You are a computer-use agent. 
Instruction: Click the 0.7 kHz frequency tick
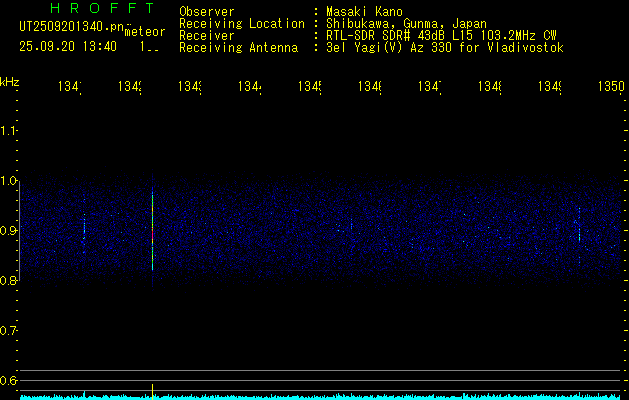(9, 330)
